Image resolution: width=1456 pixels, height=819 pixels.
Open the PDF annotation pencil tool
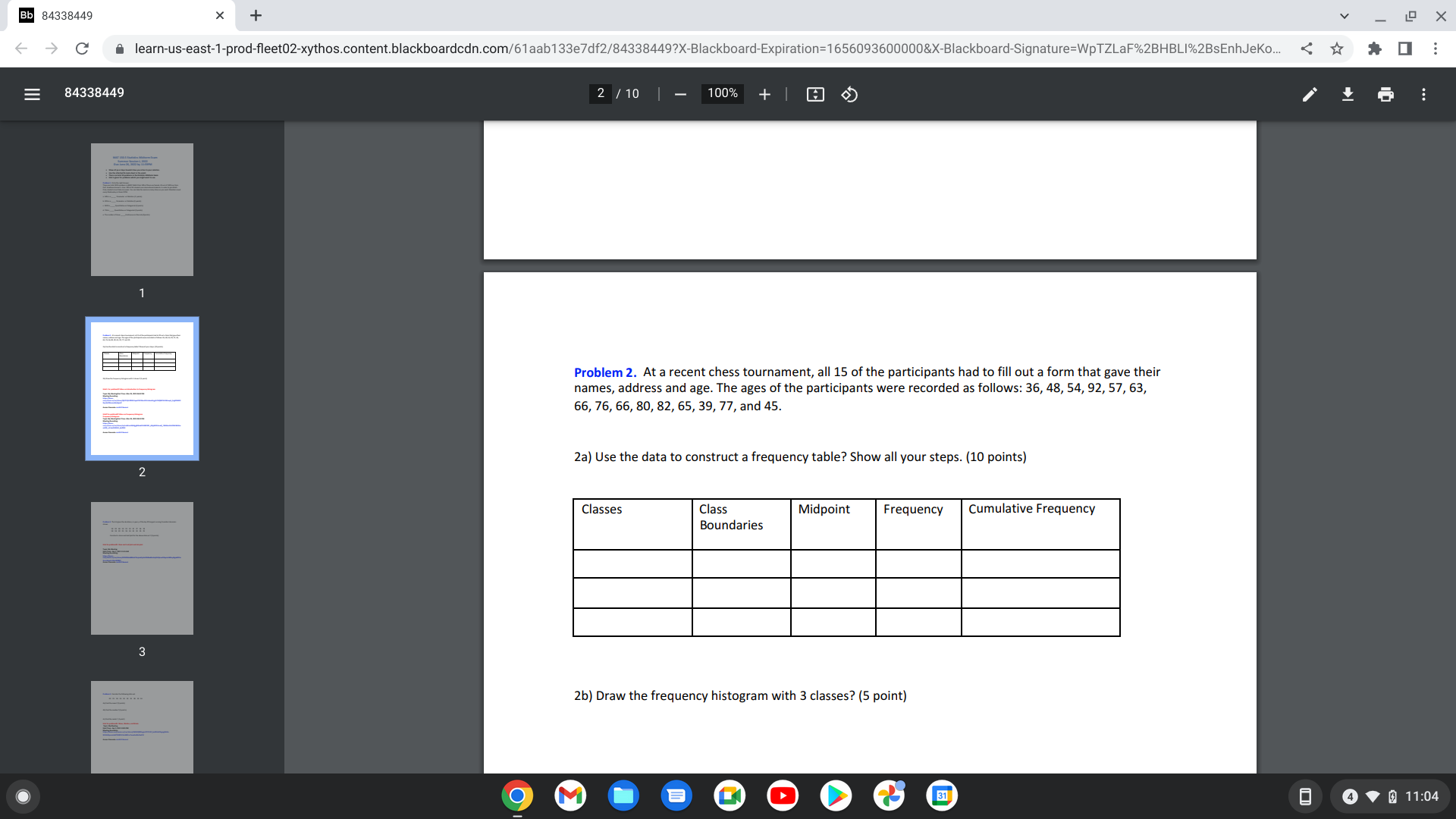[1310, 94]
